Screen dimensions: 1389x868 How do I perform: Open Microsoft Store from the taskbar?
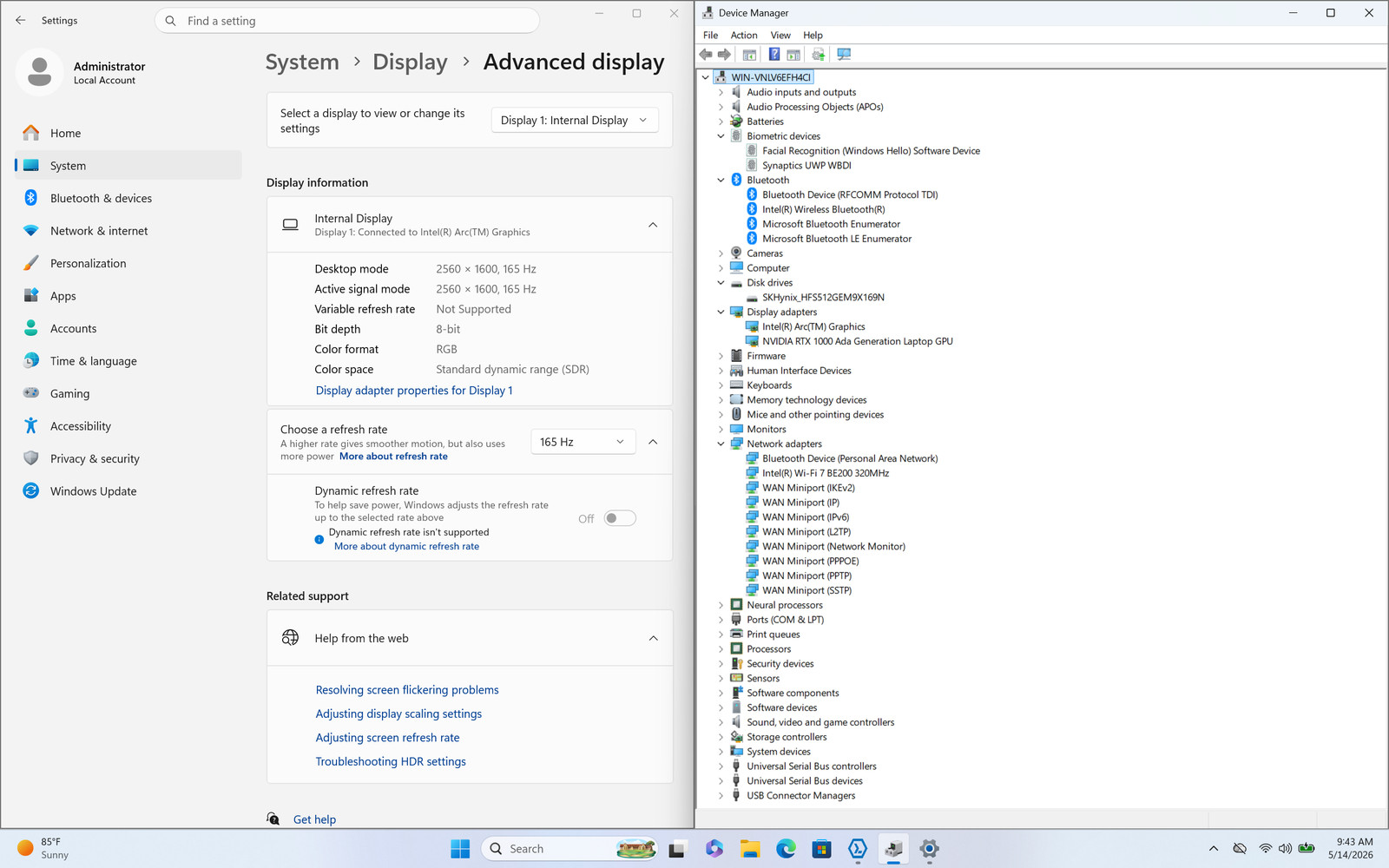821,849
